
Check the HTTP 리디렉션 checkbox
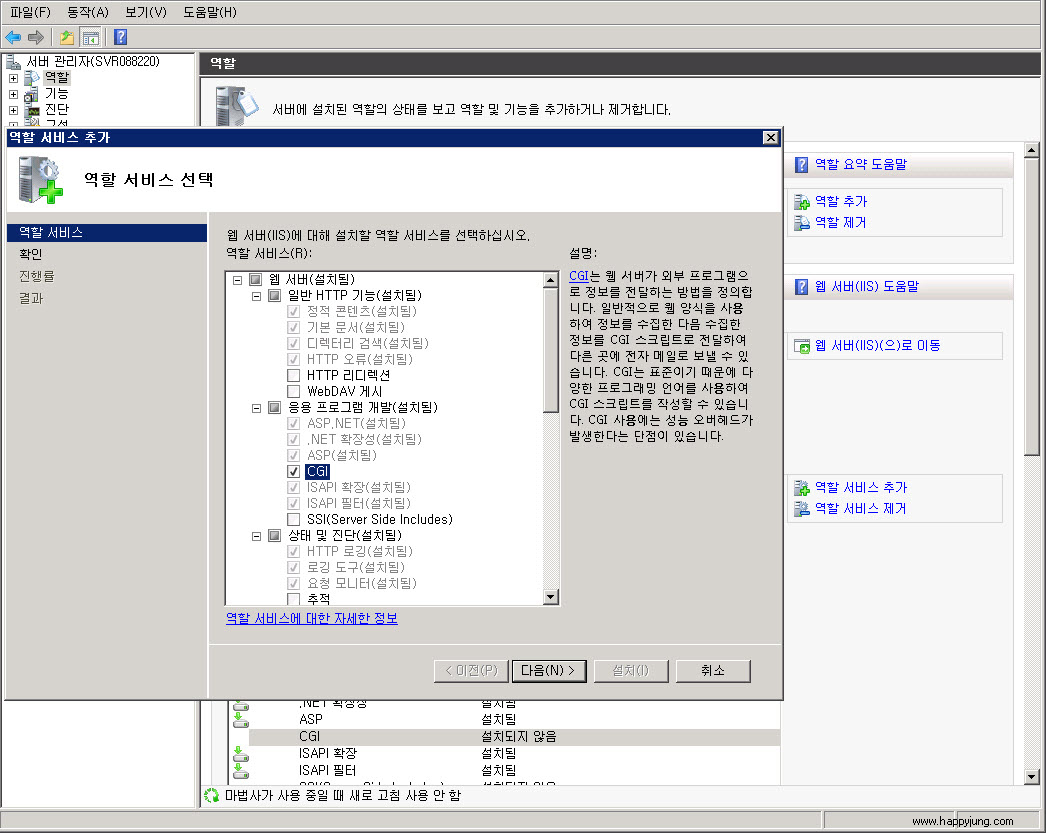coord(293,375)
